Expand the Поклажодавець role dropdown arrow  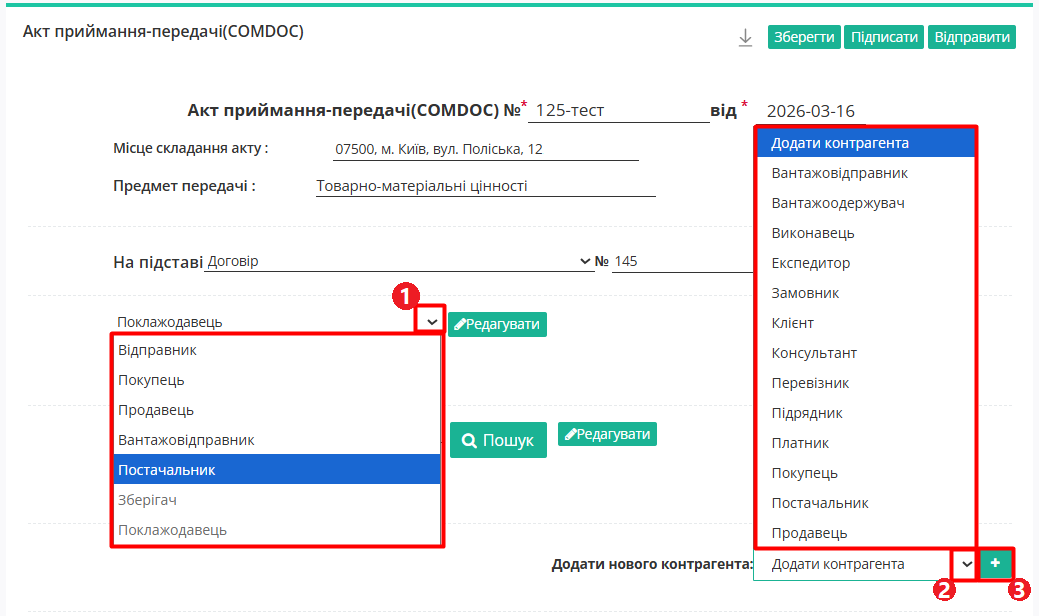[431, 321]
